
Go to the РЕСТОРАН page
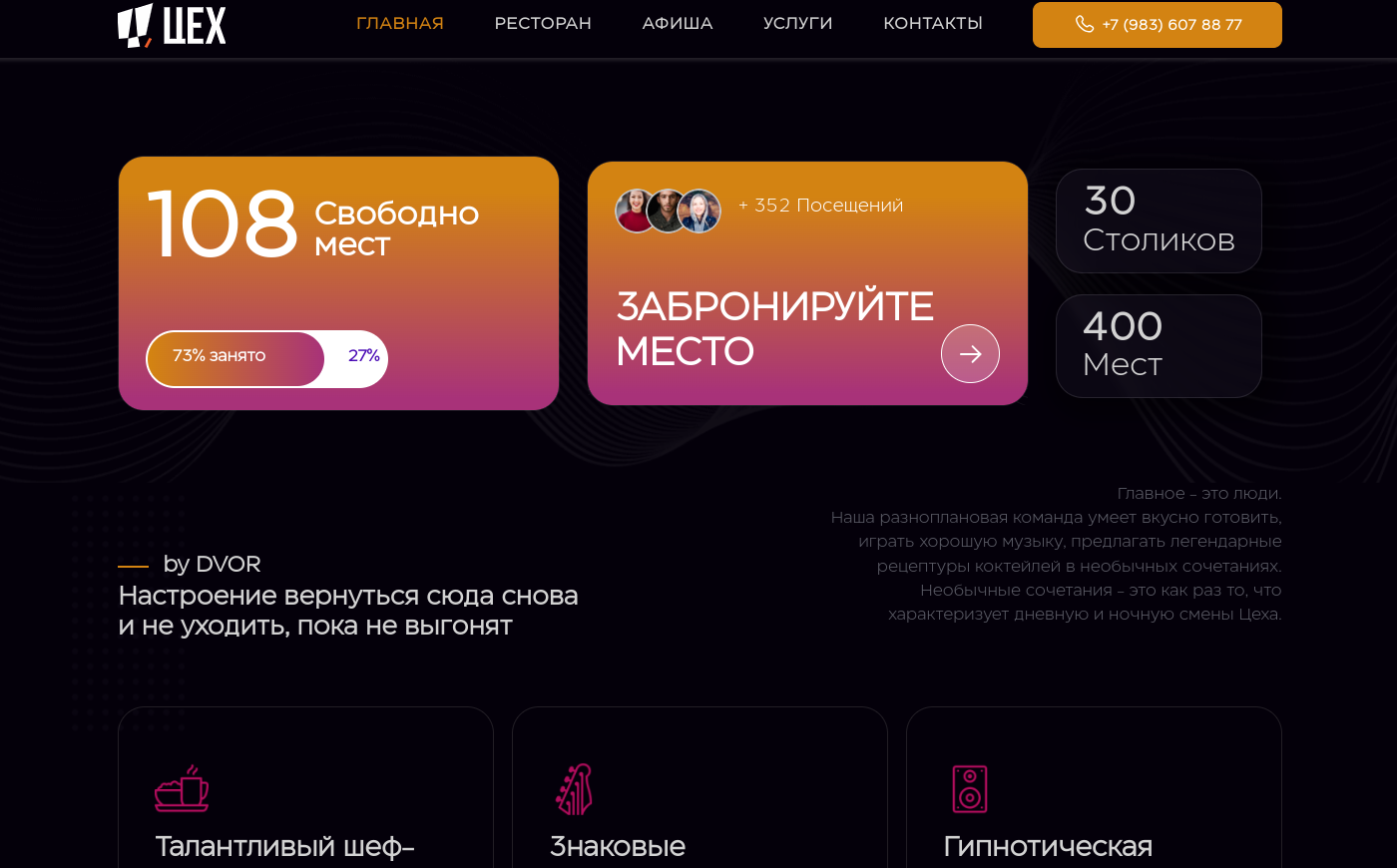click(x=543, y=23)
